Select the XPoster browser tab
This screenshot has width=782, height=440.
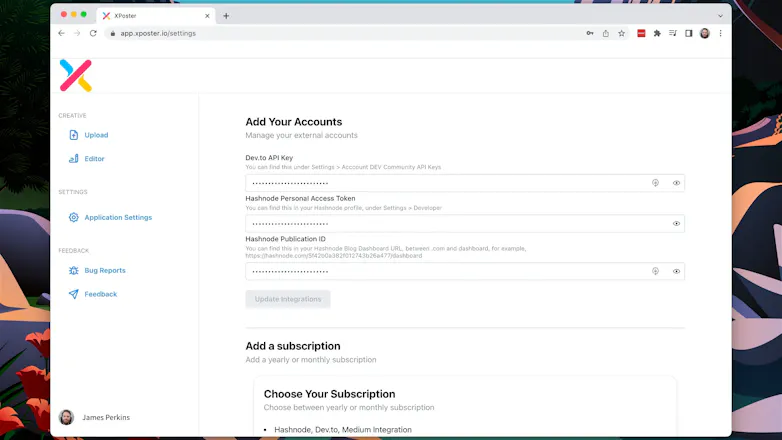[x=155, y=16]
